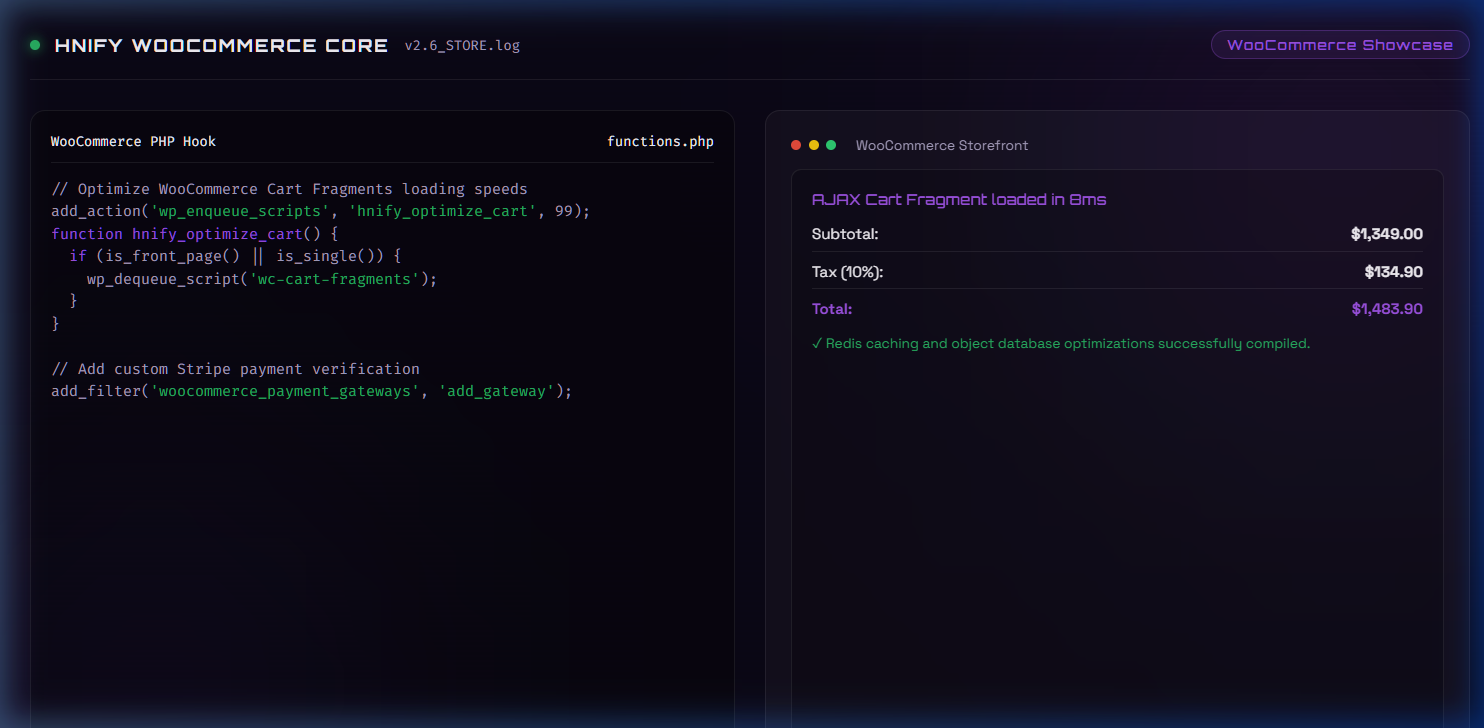Viewport: 1484px width, 728px height.
Task: Click the add_action wp_enqueue_scripts code line
Action: [321, 212]
